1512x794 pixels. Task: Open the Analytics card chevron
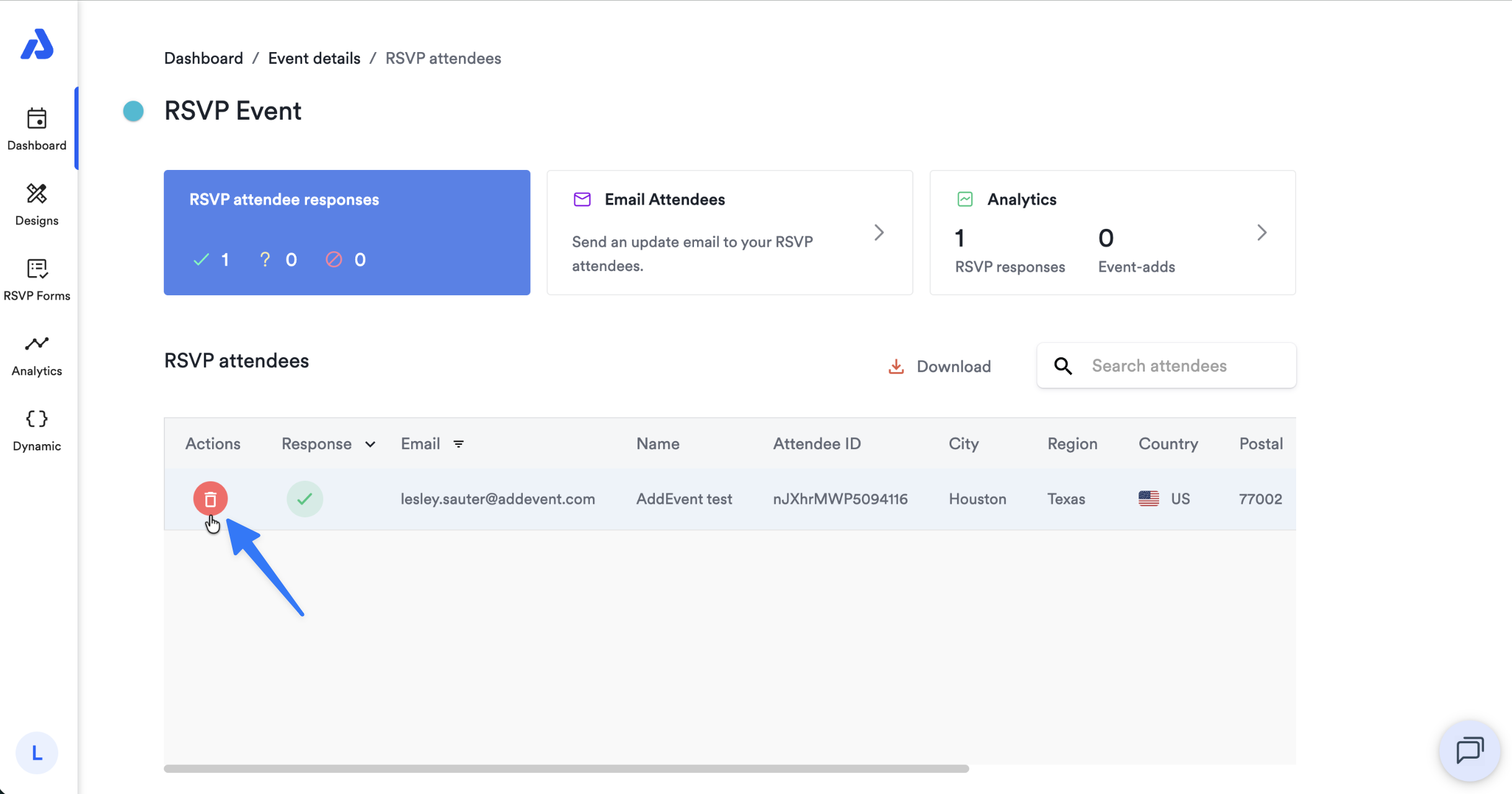click(x=1261, y=233)
